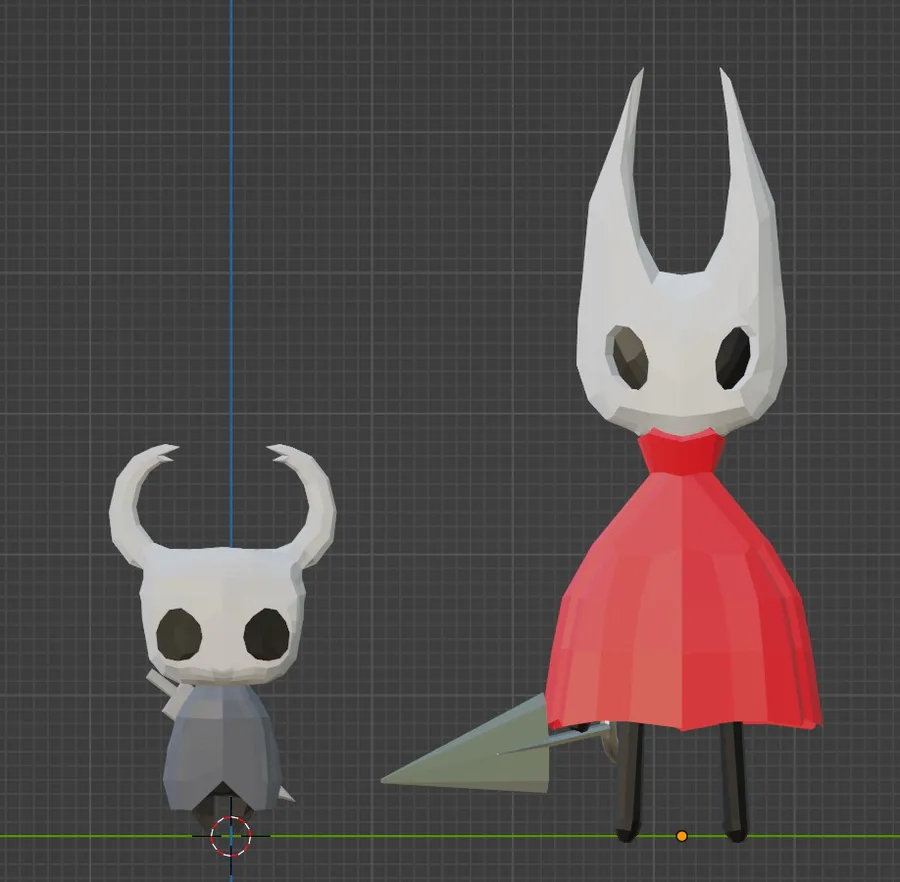Click the orange object origin dot

click(681, 836)
